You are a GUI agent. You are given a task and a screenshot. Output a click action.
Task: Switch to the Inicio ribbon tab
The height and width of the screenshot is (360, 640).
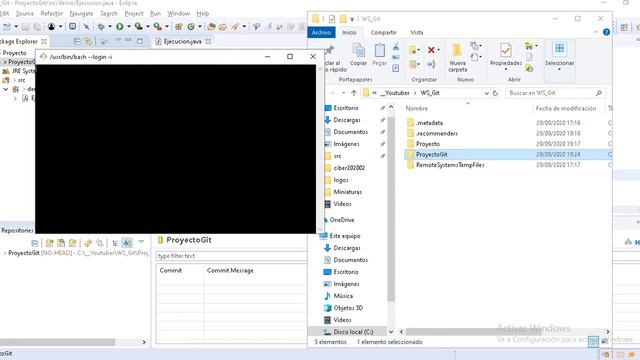point(349,32)
